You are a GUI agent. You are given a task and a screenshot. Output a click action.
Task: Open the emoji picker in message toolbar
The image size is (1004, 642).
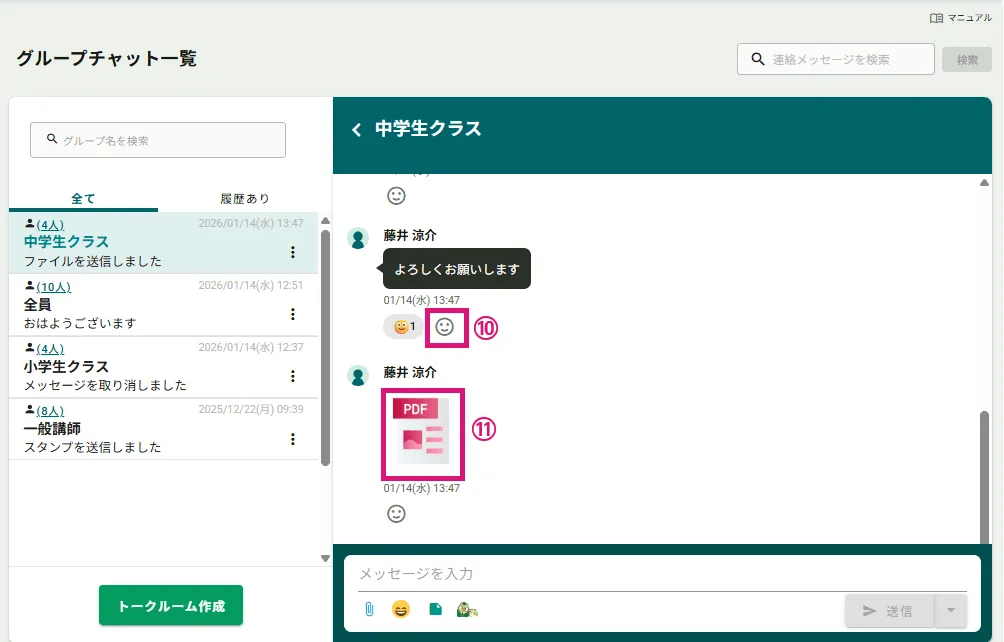(401, 609)
